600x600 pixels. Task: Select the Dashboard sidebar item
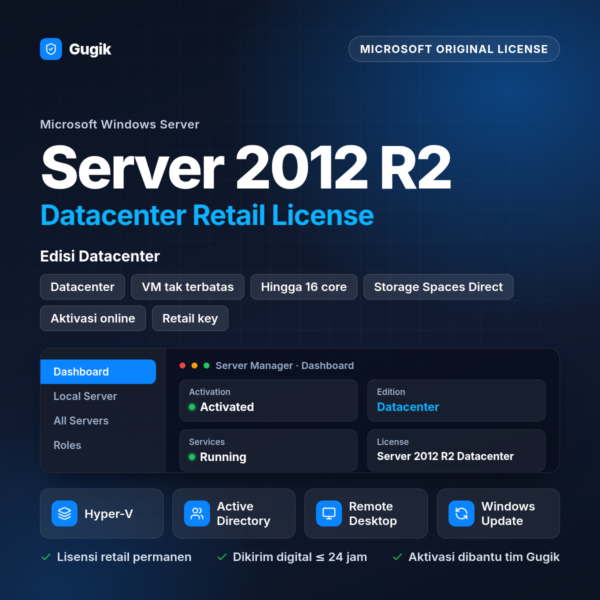tap(98, 372)
